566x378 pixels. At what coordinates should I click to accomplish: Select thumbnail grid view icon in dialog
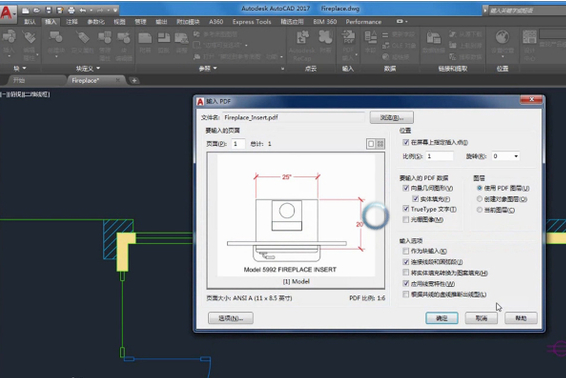(x=380, y=144)
